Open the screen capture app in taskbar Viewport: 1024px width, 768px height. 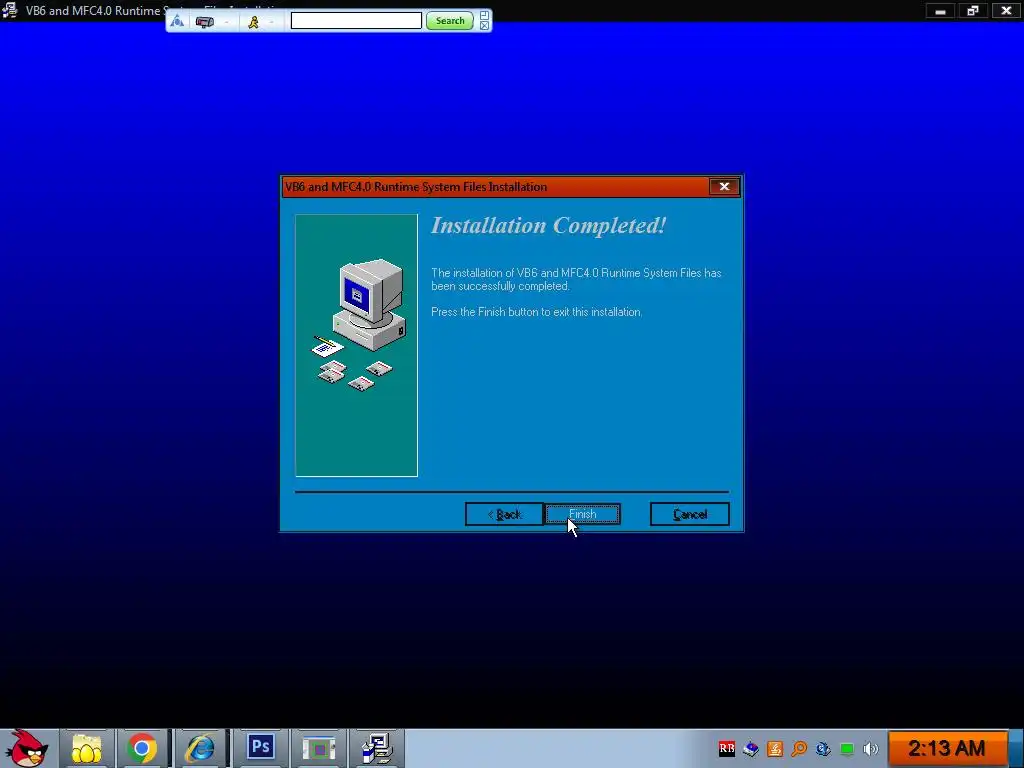click(319, 748)
